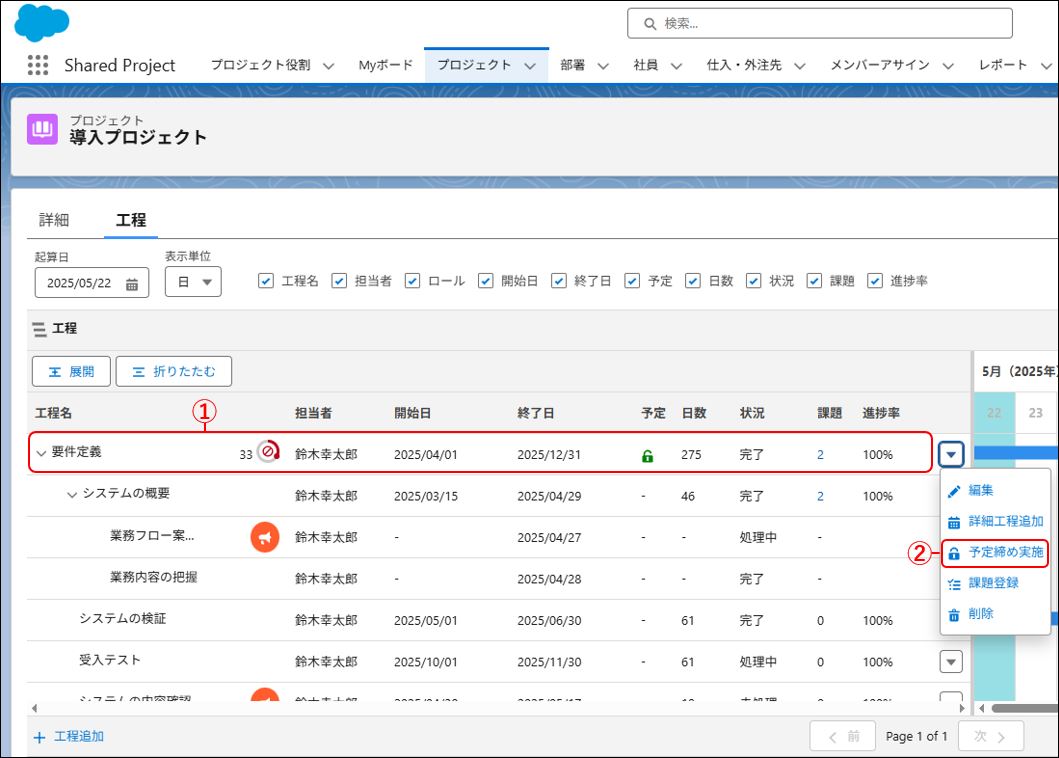Click the overdue warning icon on 要件定義
Screen dimensions: 1059x758
click(x=268, y=451)
